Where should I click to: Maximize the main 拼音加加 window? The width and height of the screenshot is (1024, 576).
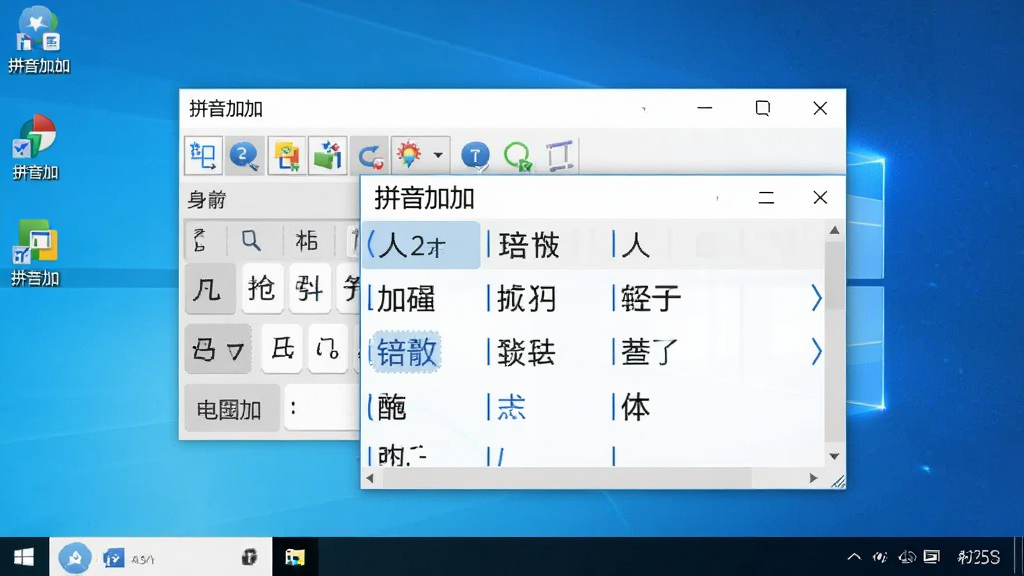click(x=763, y=108)
